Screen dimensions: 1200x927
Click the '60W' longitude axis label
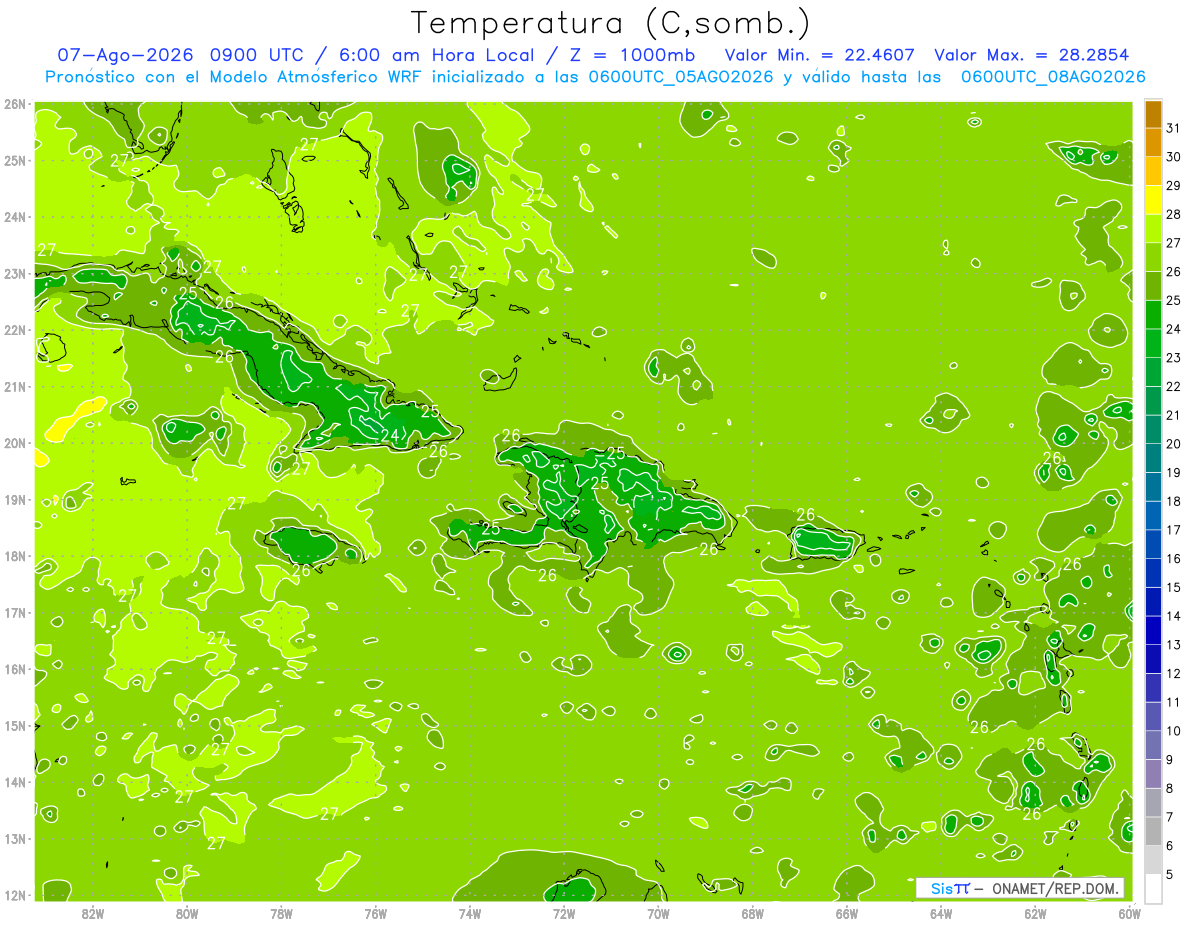[1130, 912]
